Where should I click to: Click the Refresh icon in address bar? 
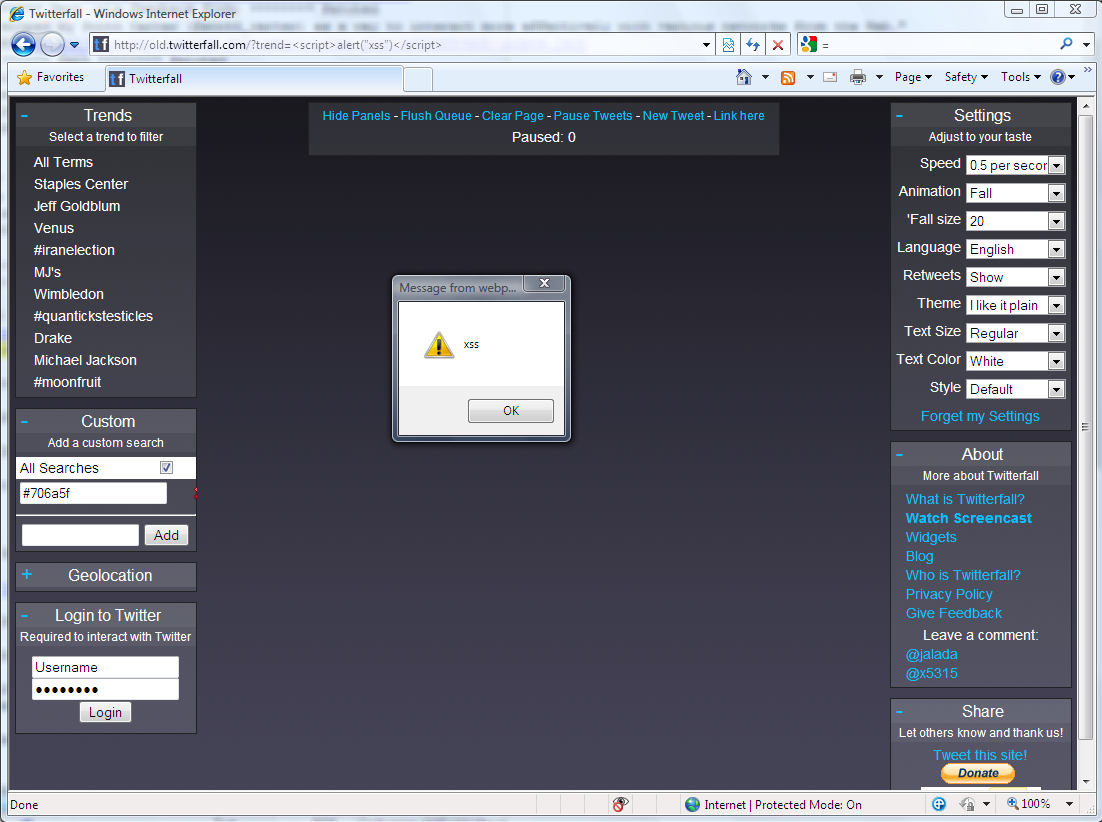tap(753, 45)
